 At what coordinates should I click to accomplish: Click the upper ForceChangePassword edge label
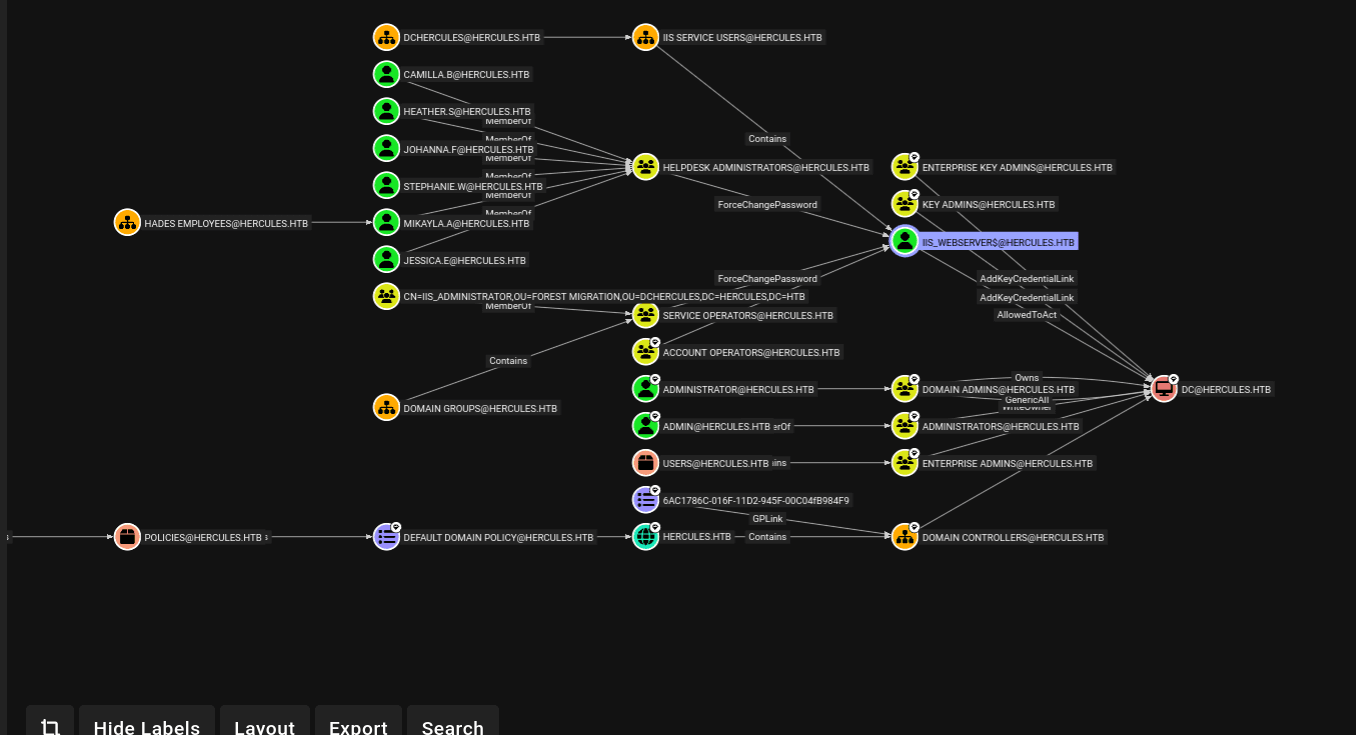767,204
